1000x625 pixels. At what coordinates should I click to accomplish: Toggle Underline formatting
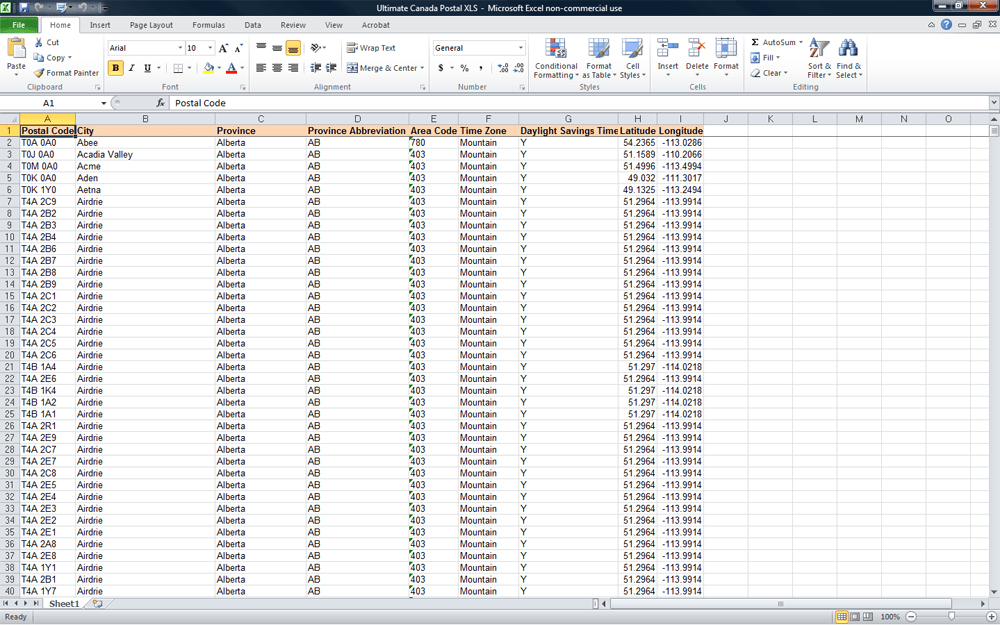[147, 68]
